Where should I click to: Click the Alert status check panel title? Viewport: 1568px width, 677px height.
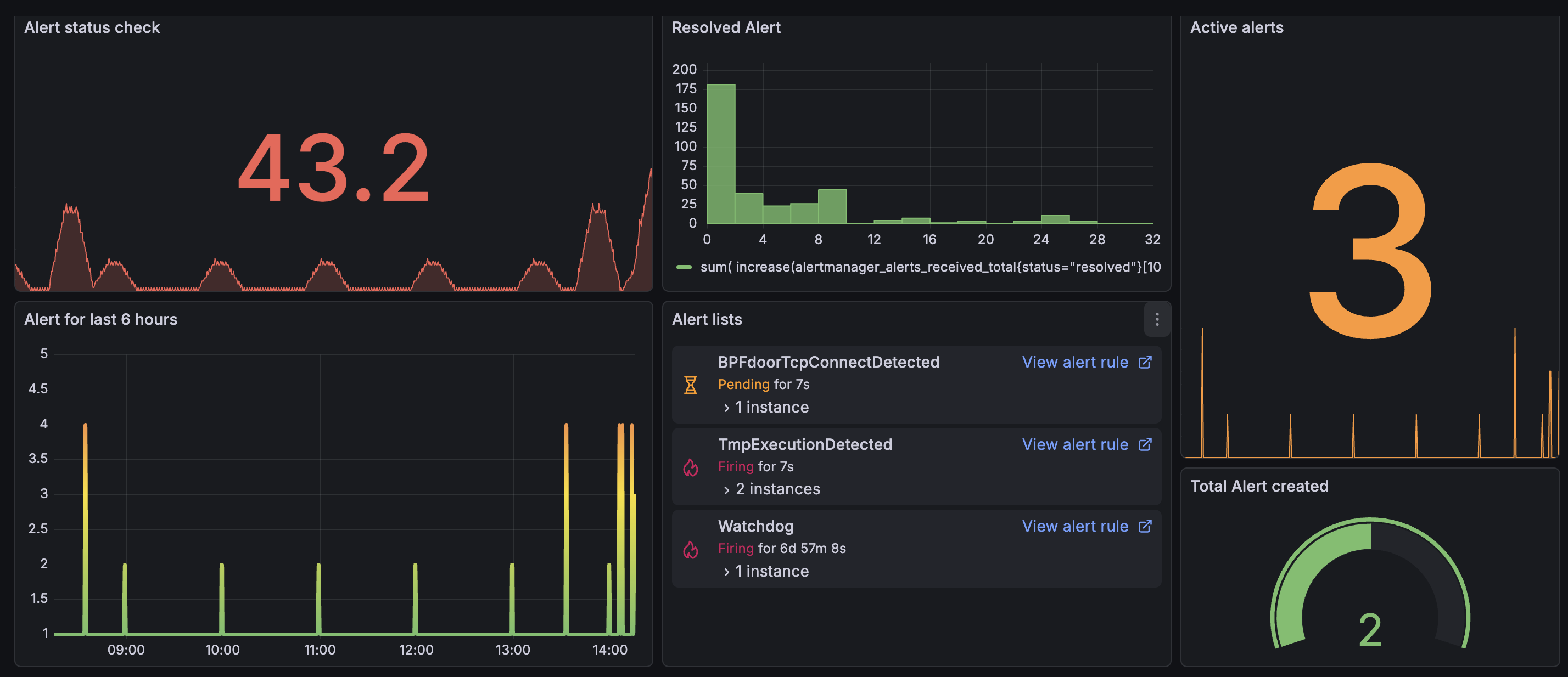pyautogui.click(x=92, y=27)
